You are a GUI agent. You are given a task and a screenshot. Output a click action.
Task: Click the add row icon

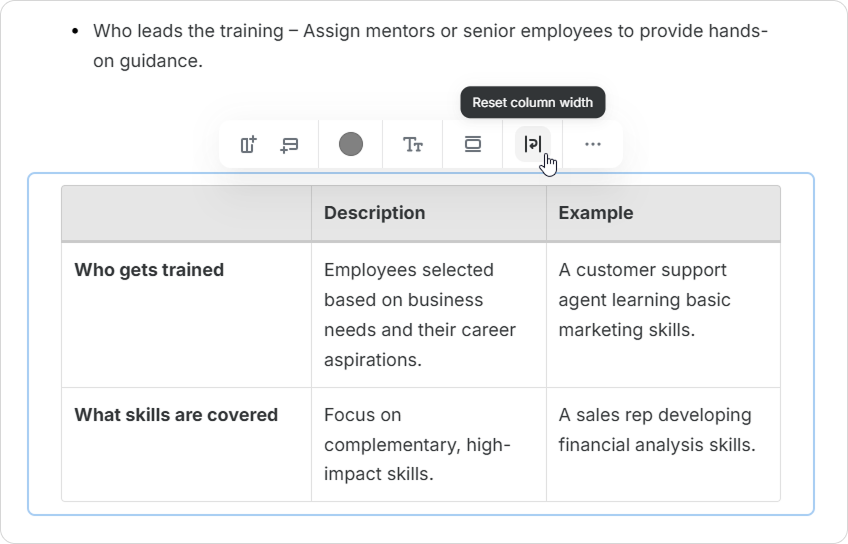click(289, 145)
